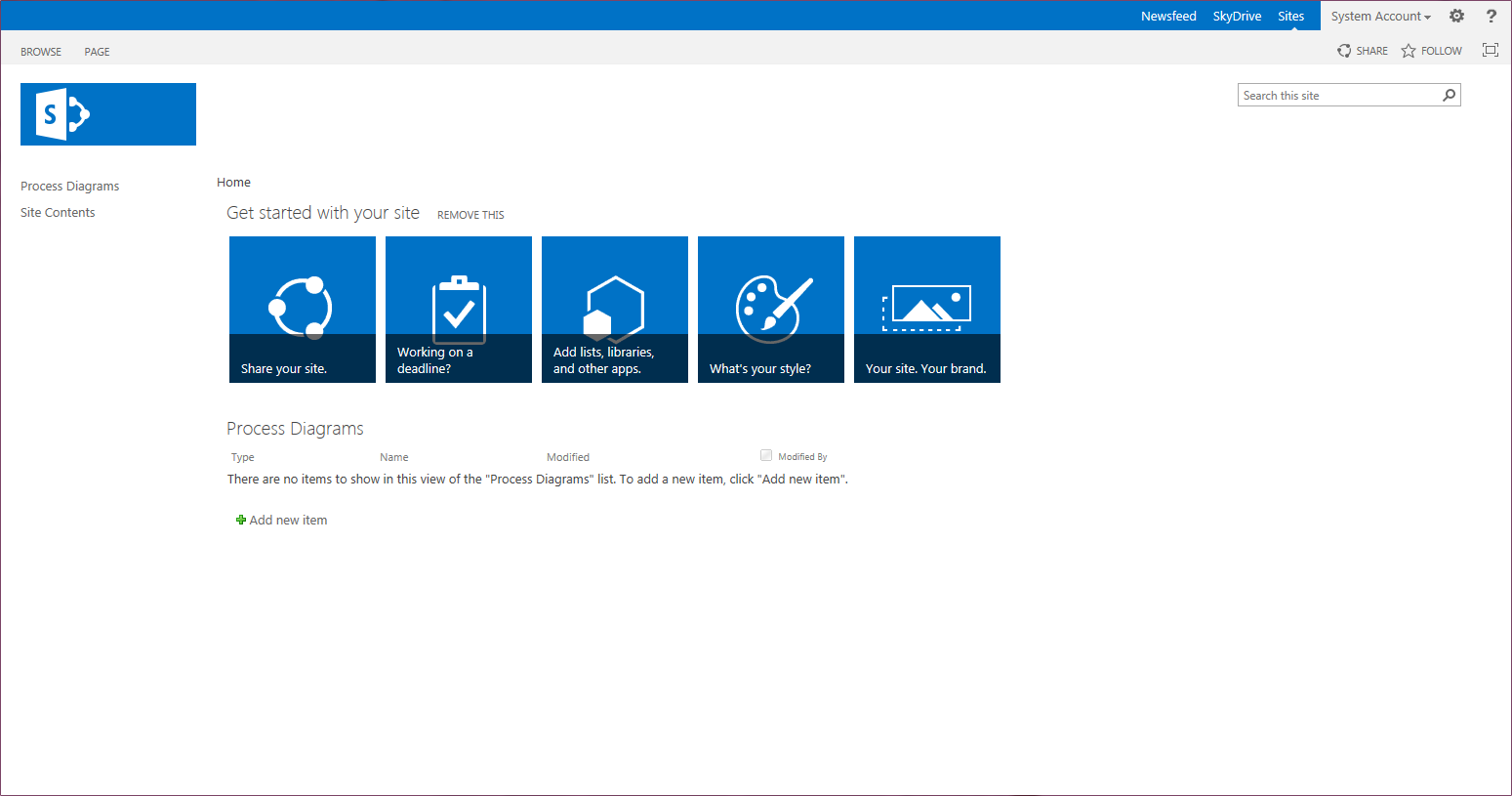
Task: Open Process Diagrams in left navigation
Action: click(x=69, y=186)
